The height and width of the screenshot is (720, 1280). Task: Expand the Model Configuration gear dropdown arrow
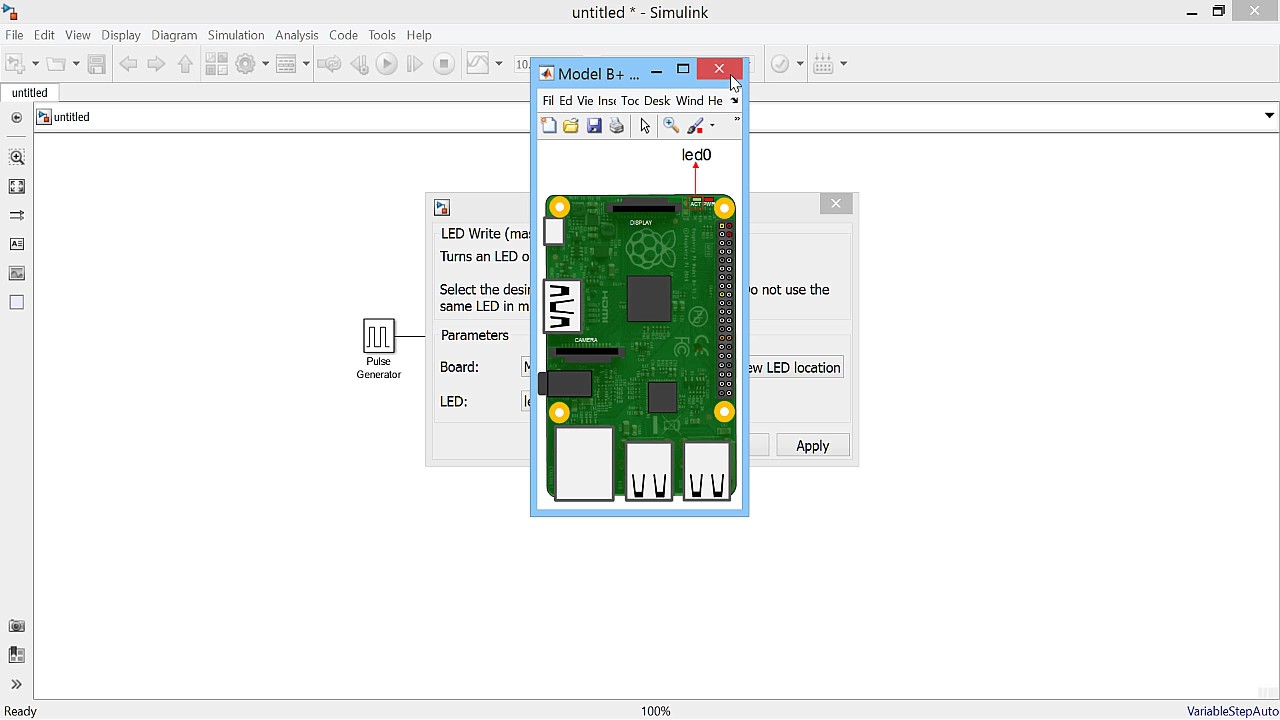265,64
